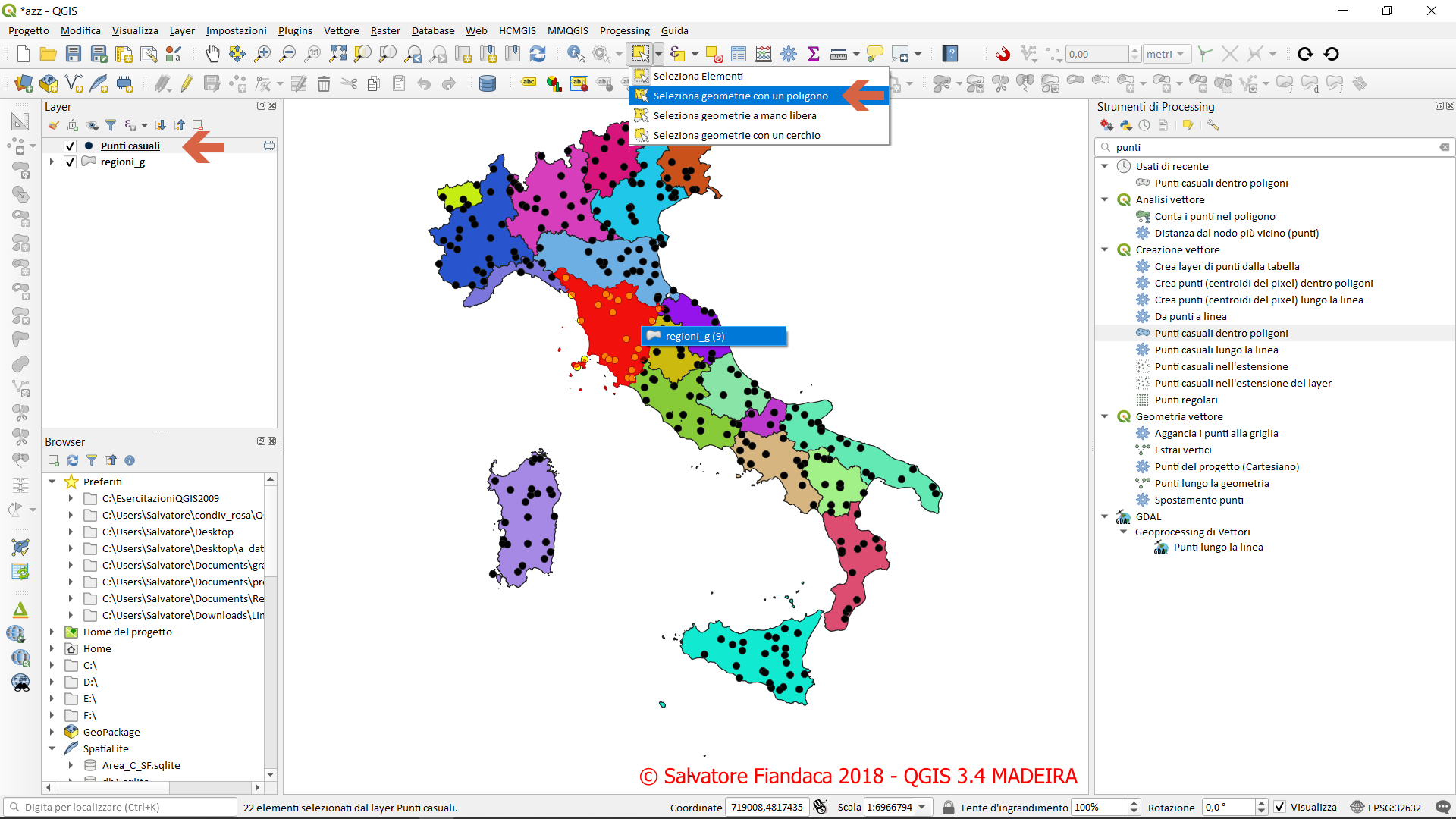
Task: Open the Field Calculator icon
Action: pyautogui.click(x=764, y=54)
